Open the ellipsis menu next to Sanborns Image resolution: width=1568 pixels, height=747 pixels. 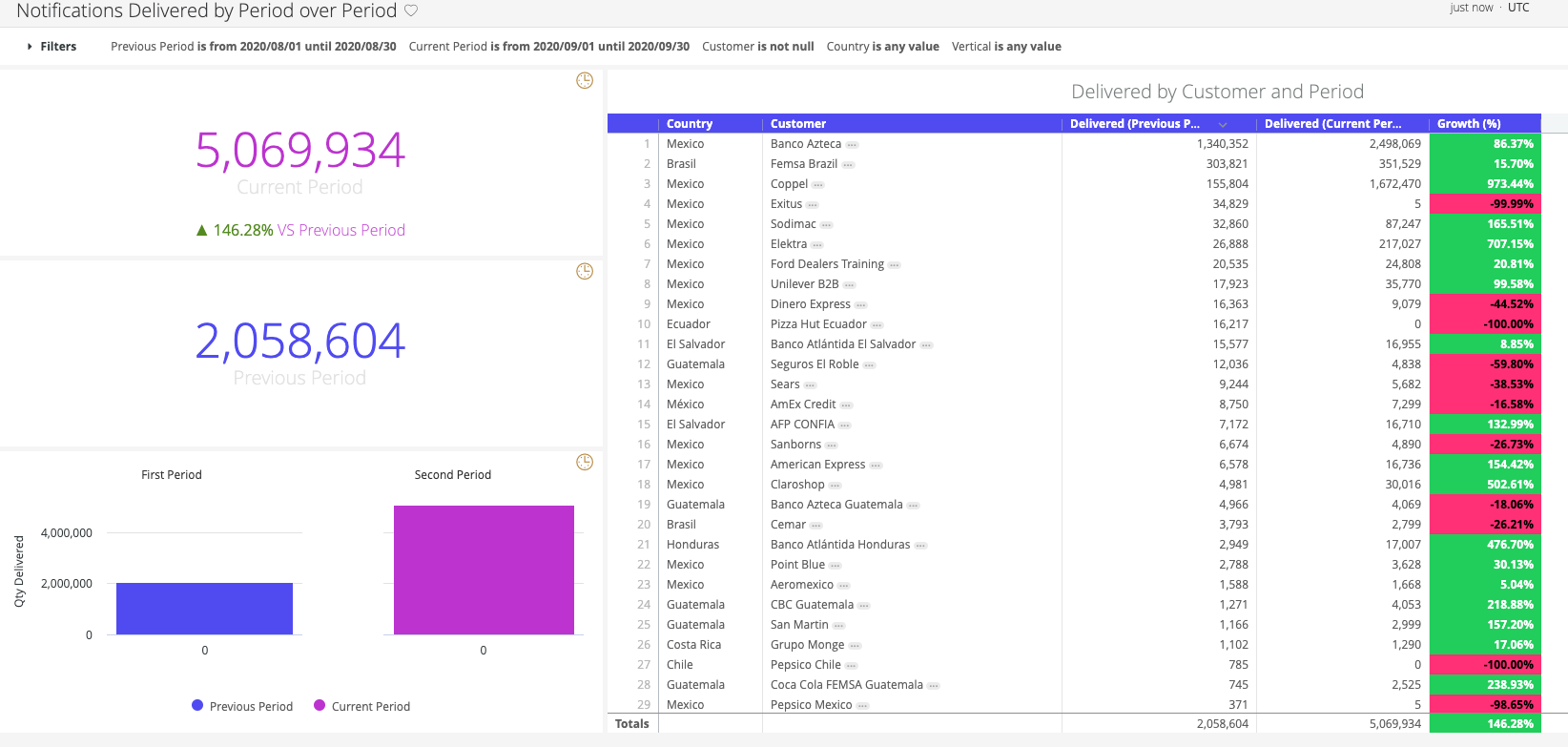(x=832, y=446)
